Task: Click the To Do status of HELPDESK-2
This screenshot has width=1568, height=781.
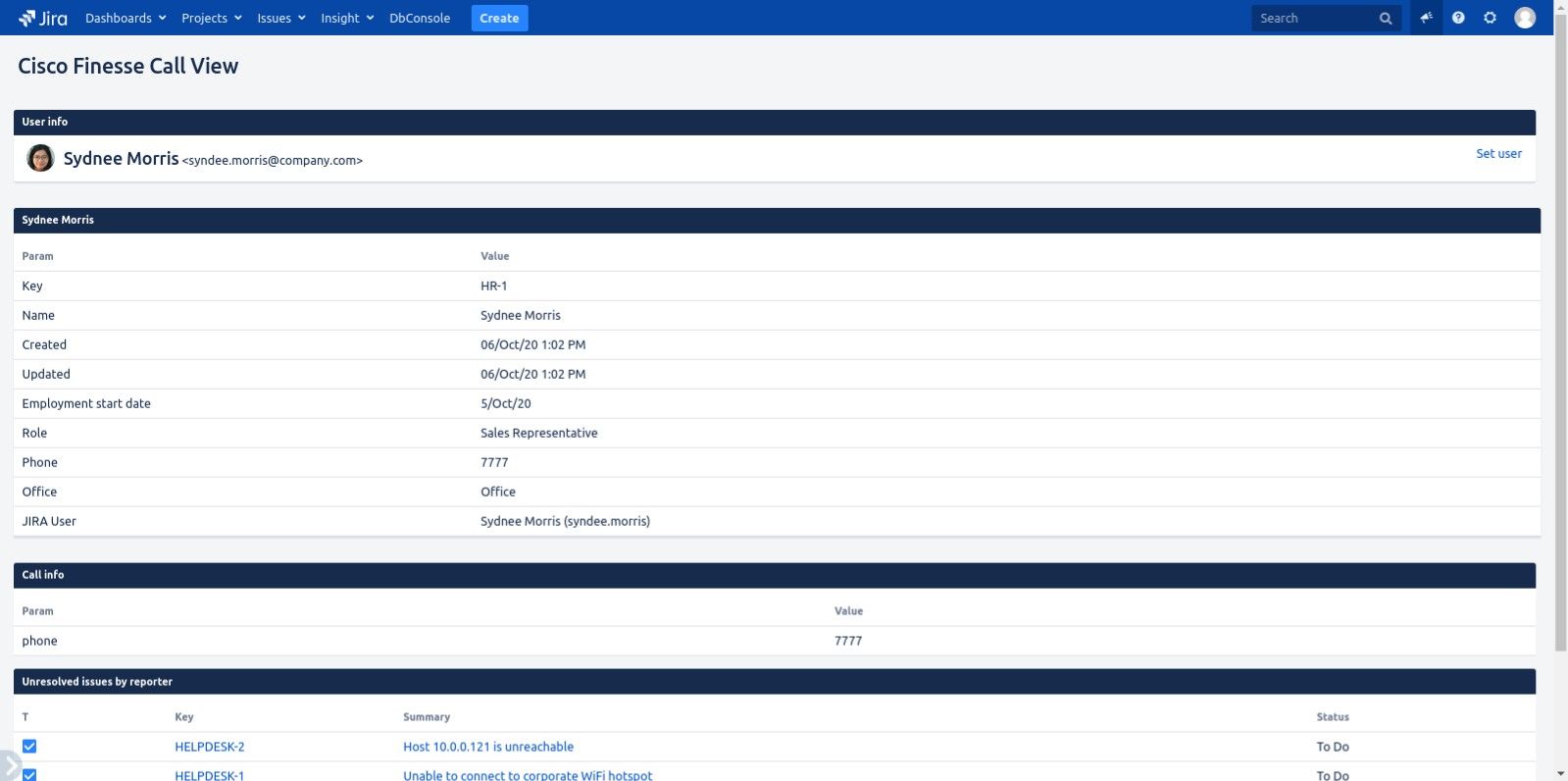Action: (1333, 747)
